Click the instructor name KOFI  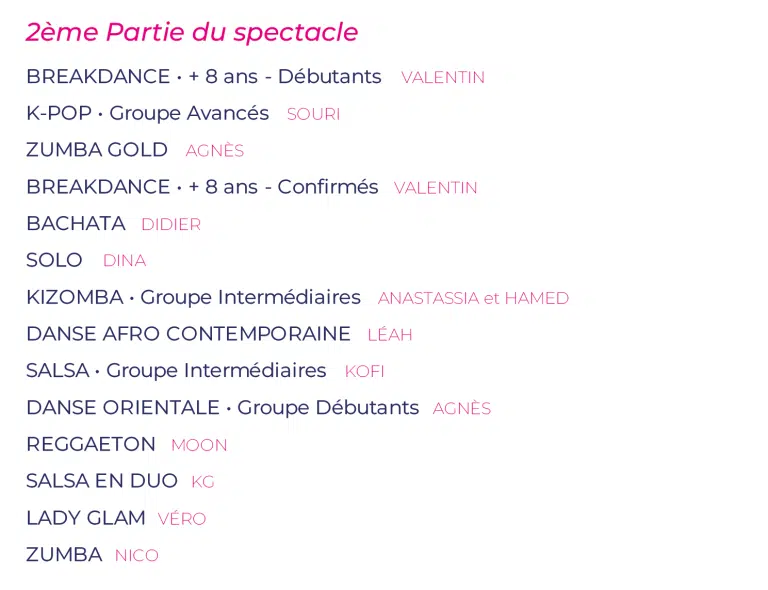364,372
